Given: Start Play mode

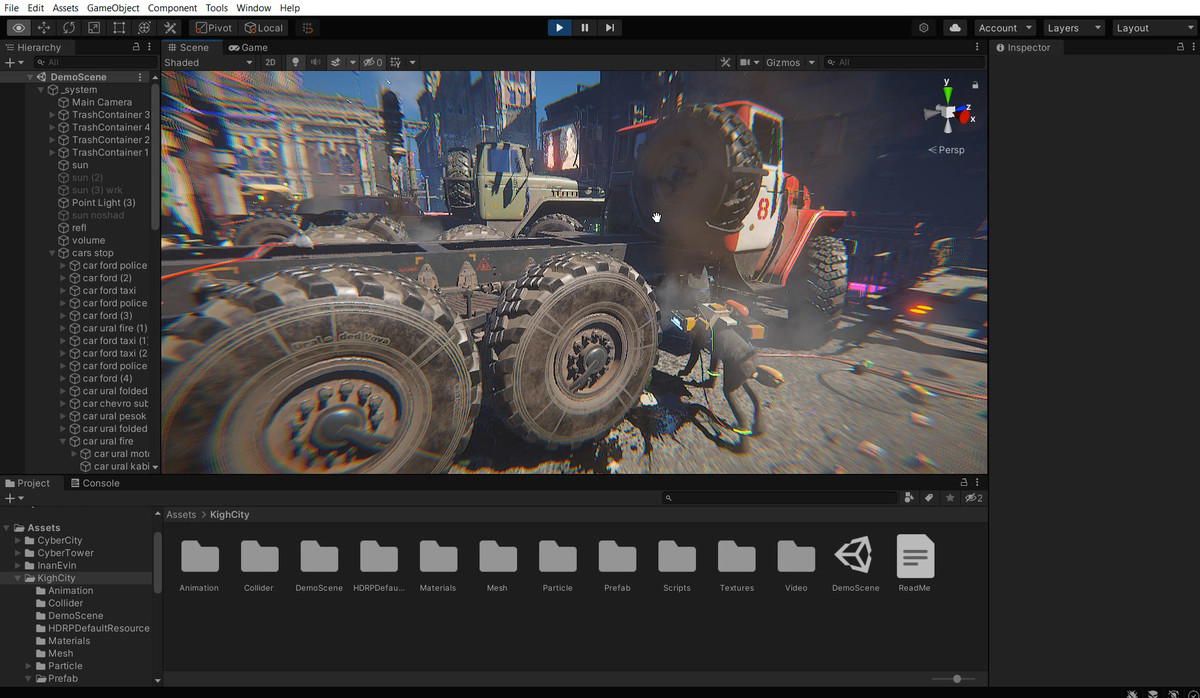Looking at the screenshot, I should tap(559, 28).
